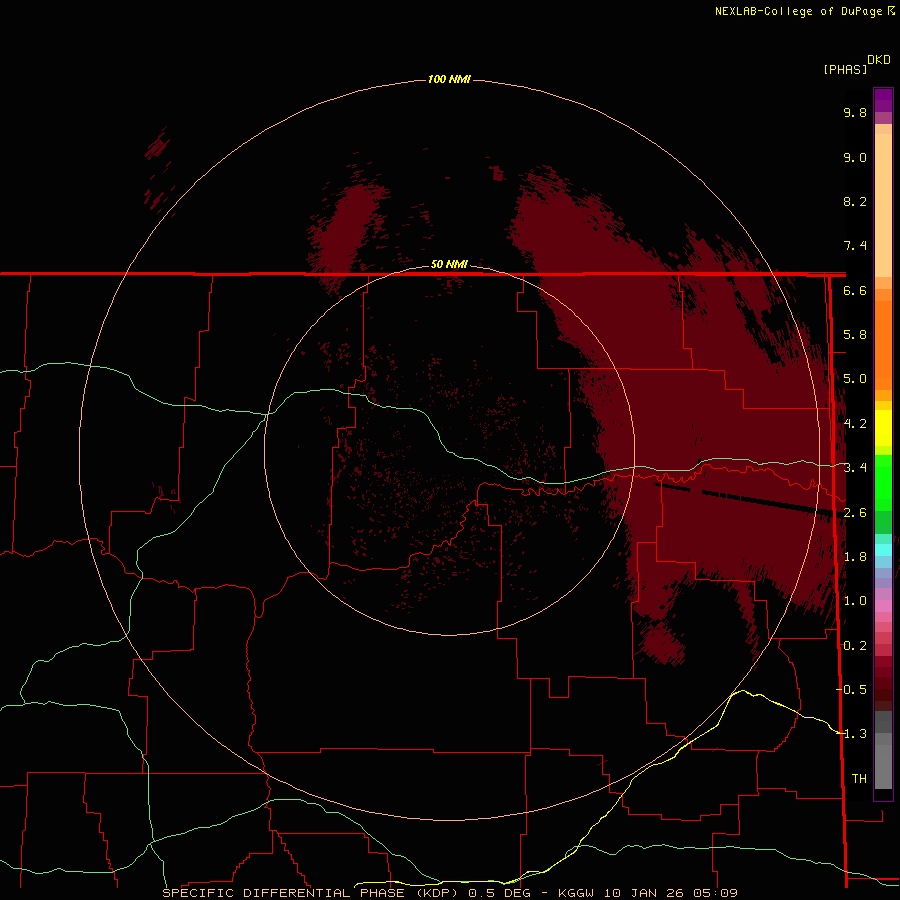Click the -0.5 legend value

click(x=851, y=689)
